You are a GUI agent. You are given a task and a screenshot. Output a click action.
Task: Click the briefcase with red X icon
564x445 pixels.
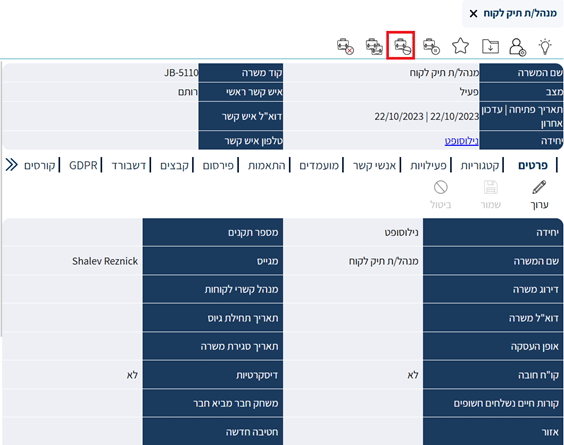pyautogui.click(x=345, y=46)
